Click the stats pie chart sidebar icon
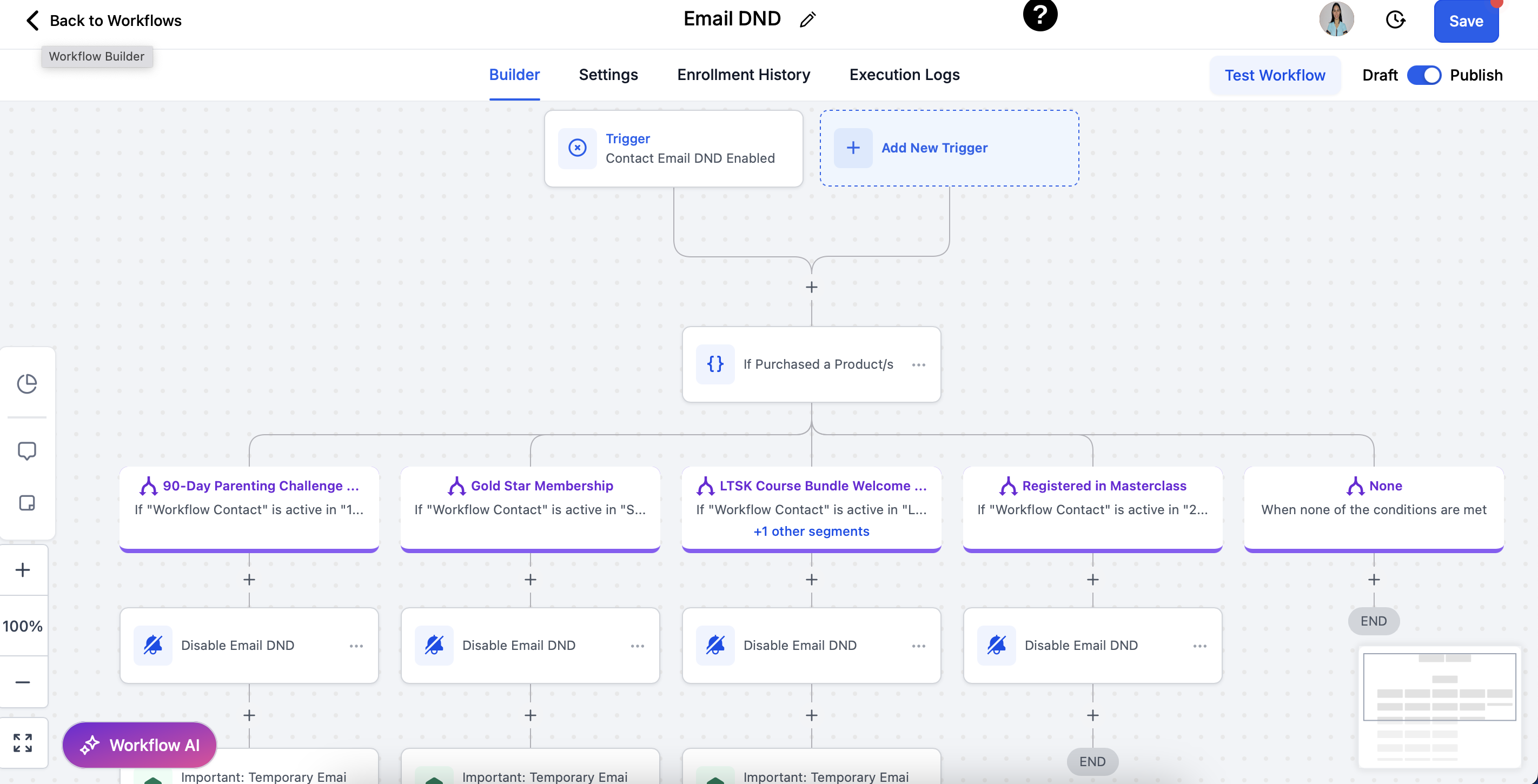Viewport: 1538px width, 784px height. tap(27, 383)
